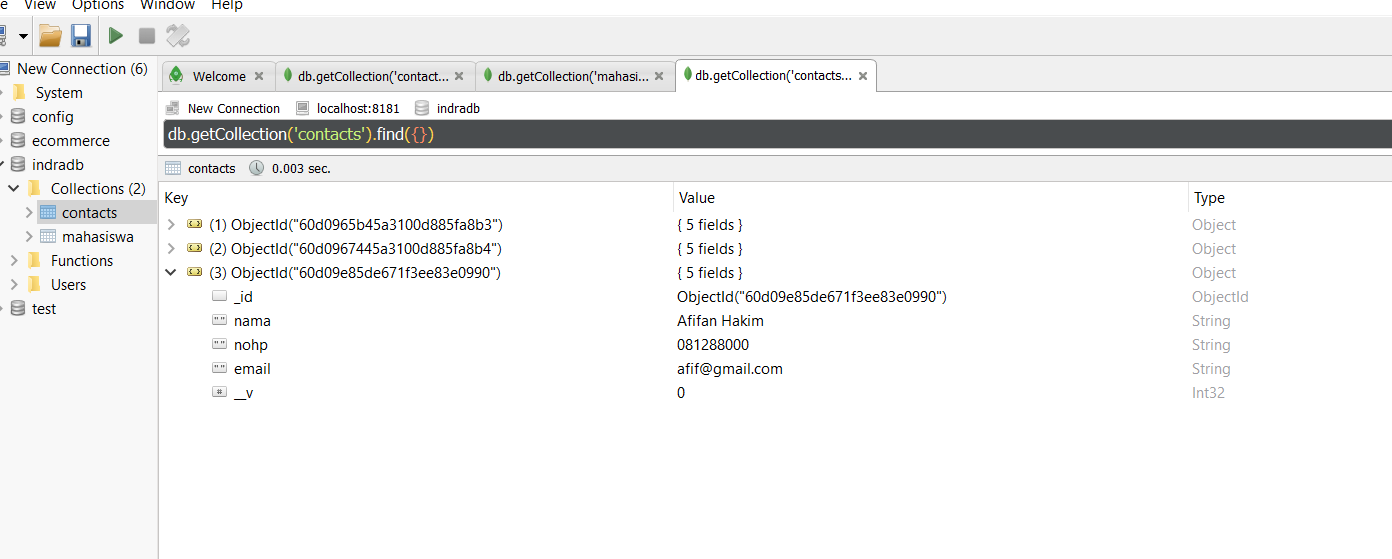Open the View menu
This screenshot has width=1392, height=559.
click(x=40, y=5)
